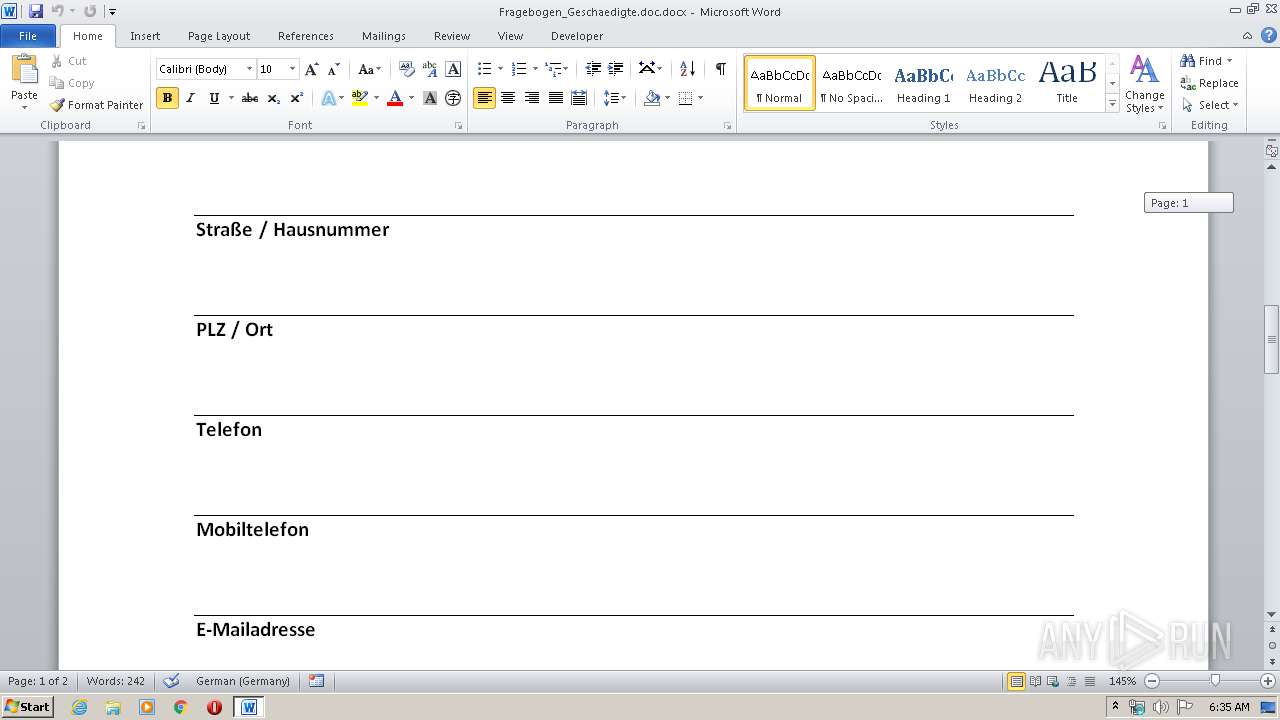The width and height of the screenshot is (1280, 720).
Task: Toggle character border button
Action: point(453,69)
